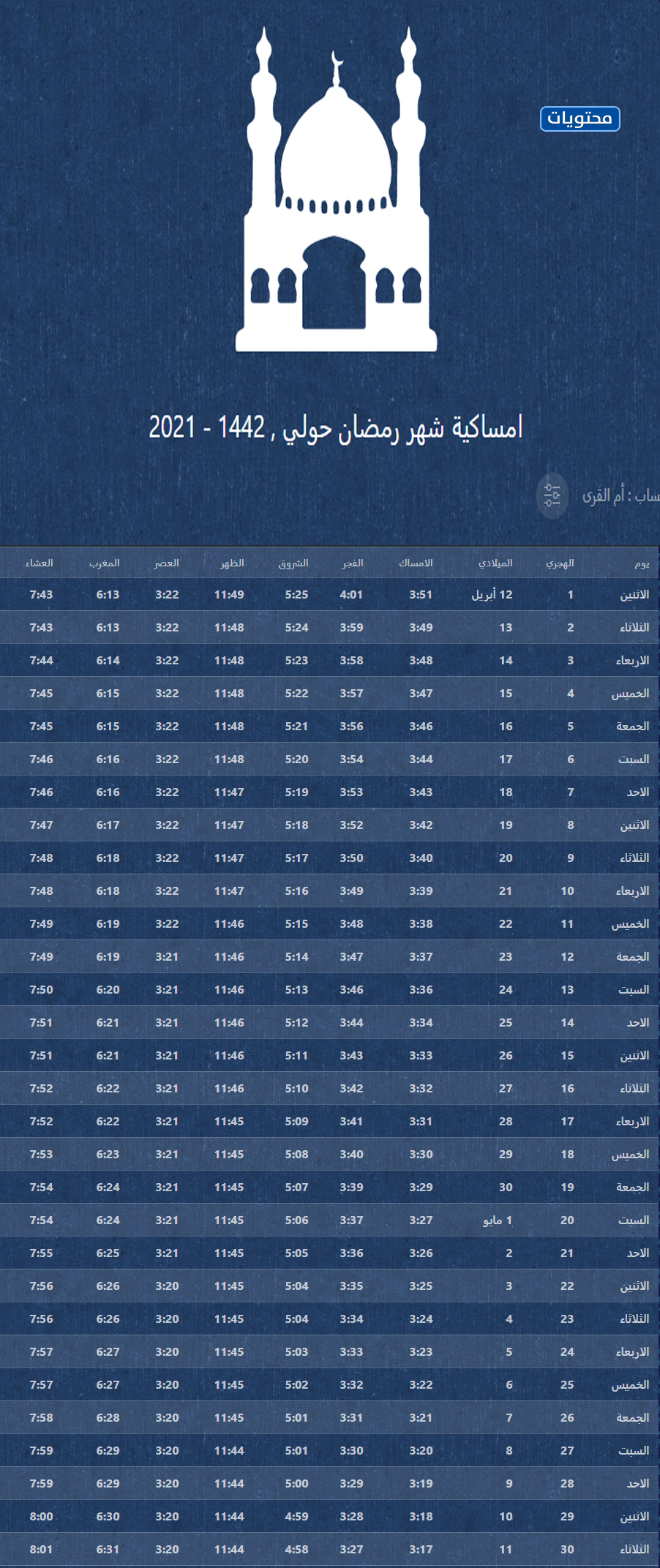The height and width of the screenshot is (1568, 660).
Task: Open the محتويات contents button
Action: (x=580, y=119)
